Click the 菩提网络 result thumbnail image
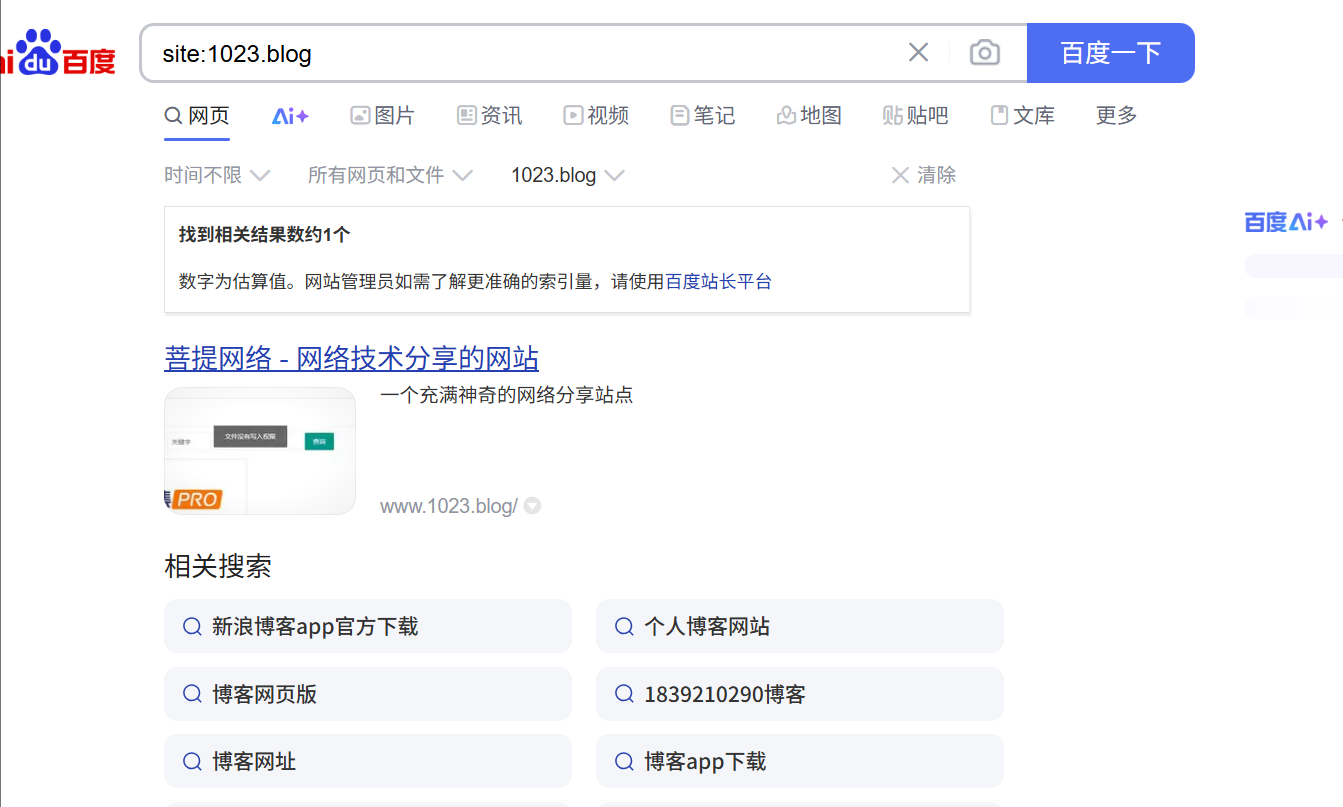1343x807 pixels. coord(260,451)
